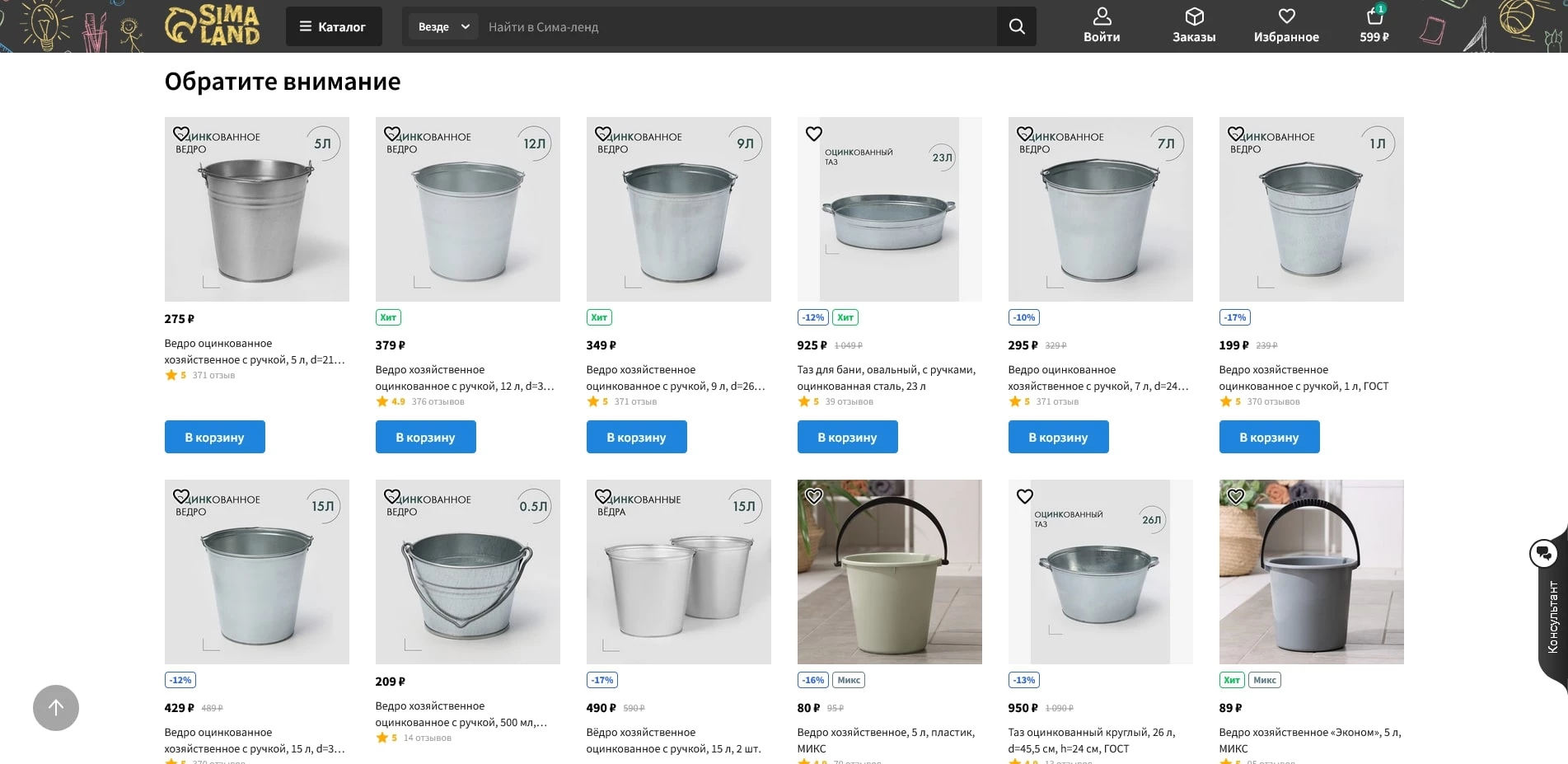Favorite the 5 л galvanized bucket

point(181,134)
